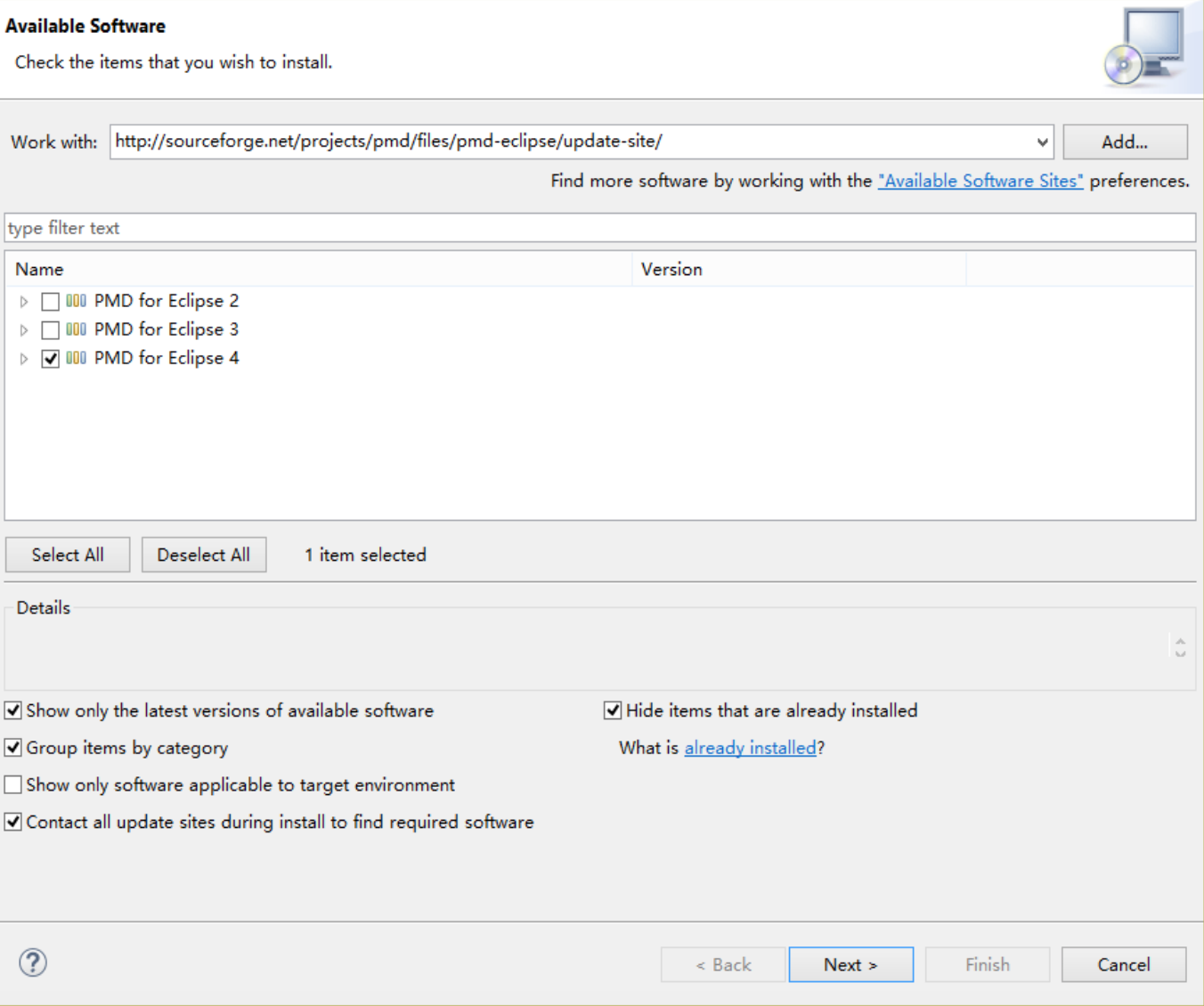
Task: Click the Cancel button
Action: [x=1124, y=965]
